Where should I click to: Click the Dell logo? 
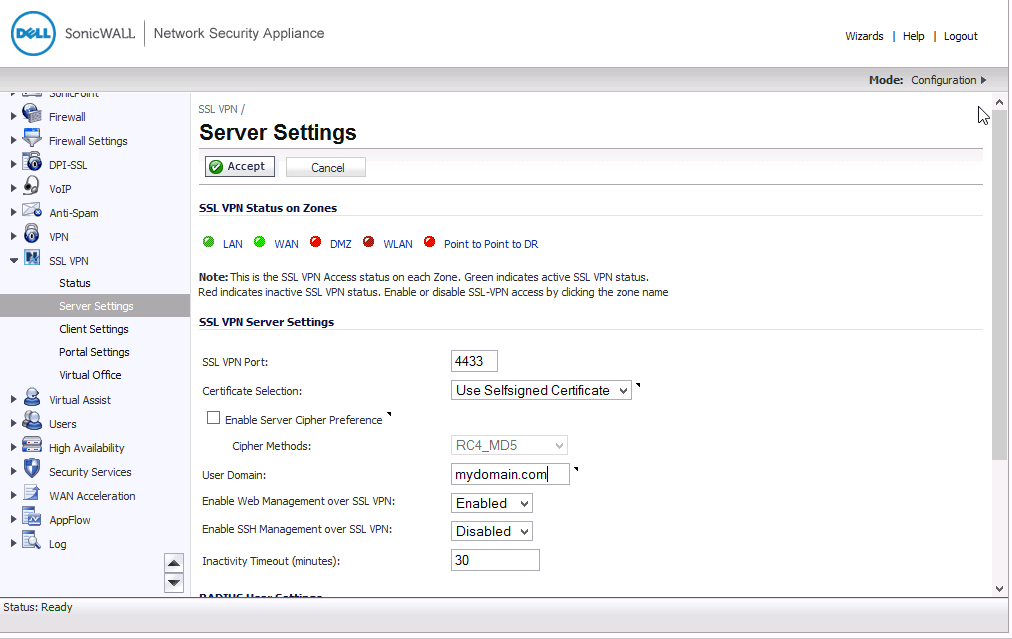click(34, 34)
